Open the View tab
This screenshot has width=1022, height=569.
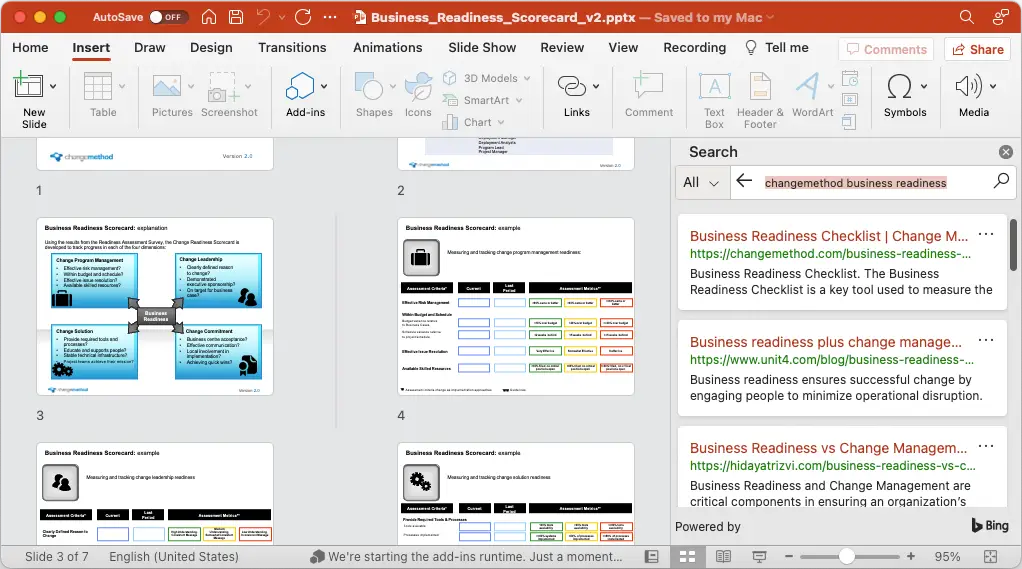point(623,48)
